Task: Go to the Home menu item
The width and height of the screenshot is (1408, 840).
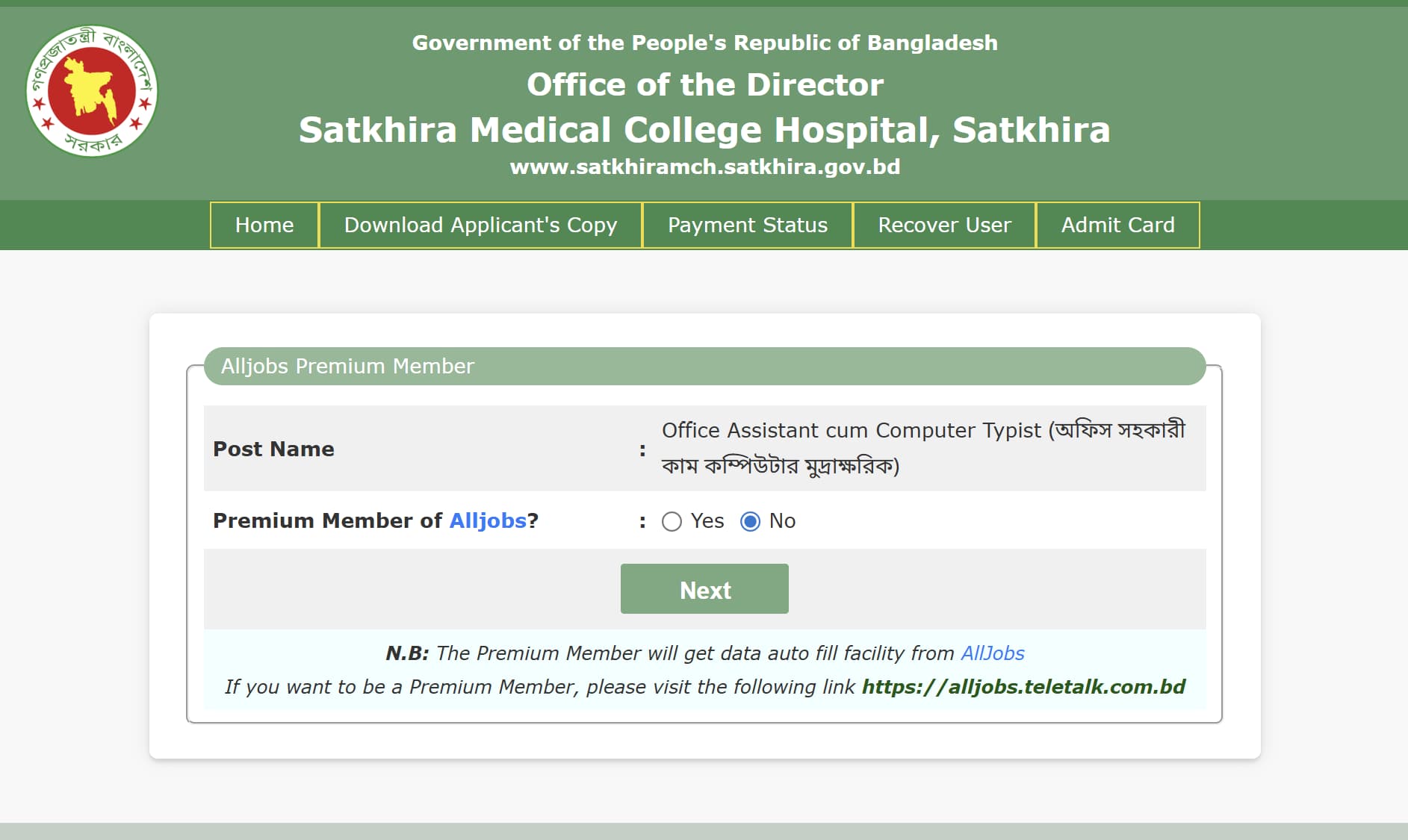Action: click(264, 225)
